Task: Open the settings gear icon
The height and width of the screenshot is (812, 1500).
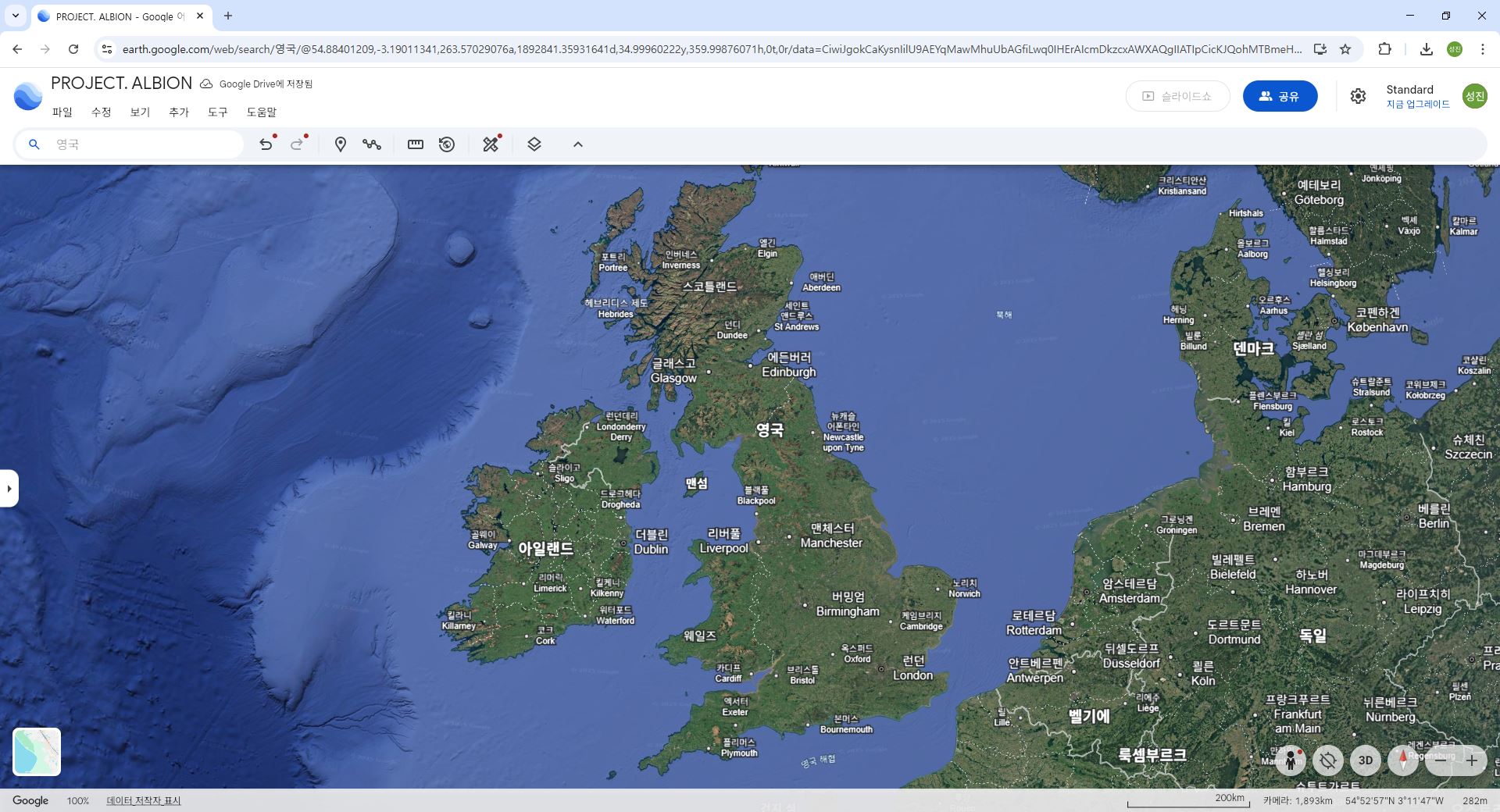Action: tap(1358, 96)
